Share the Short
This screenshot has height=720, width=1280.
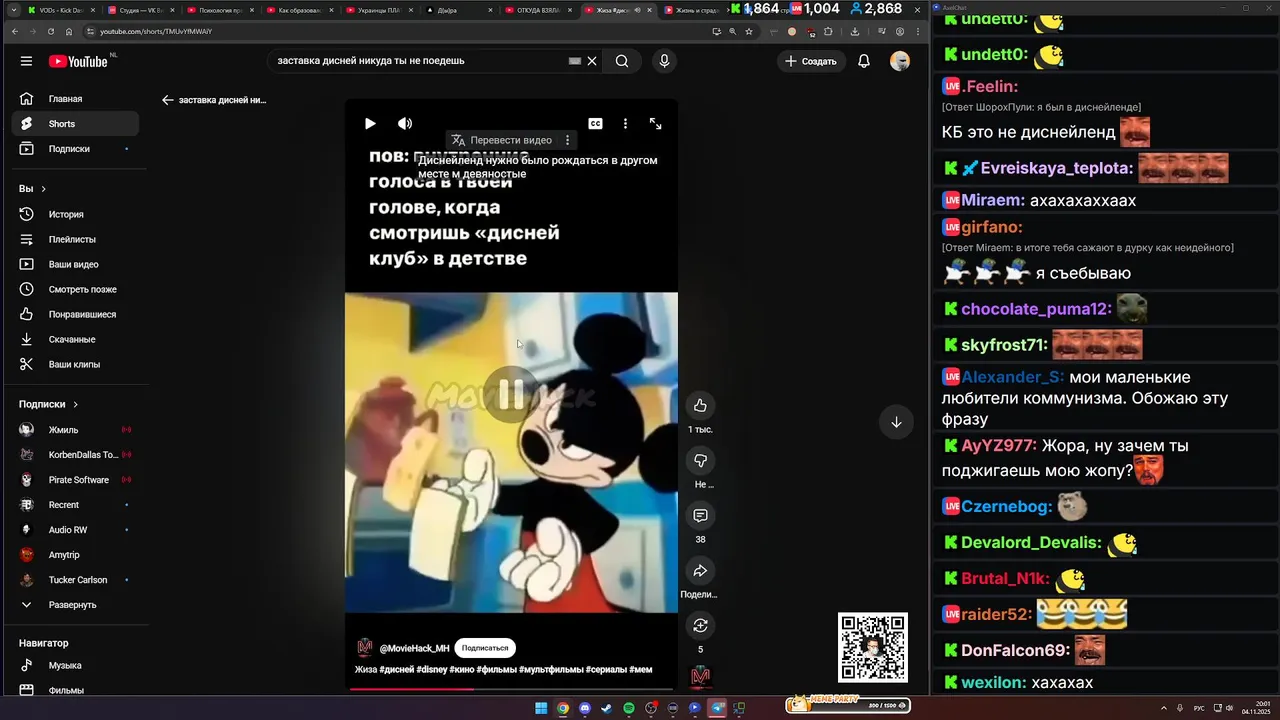coord(700,571)
